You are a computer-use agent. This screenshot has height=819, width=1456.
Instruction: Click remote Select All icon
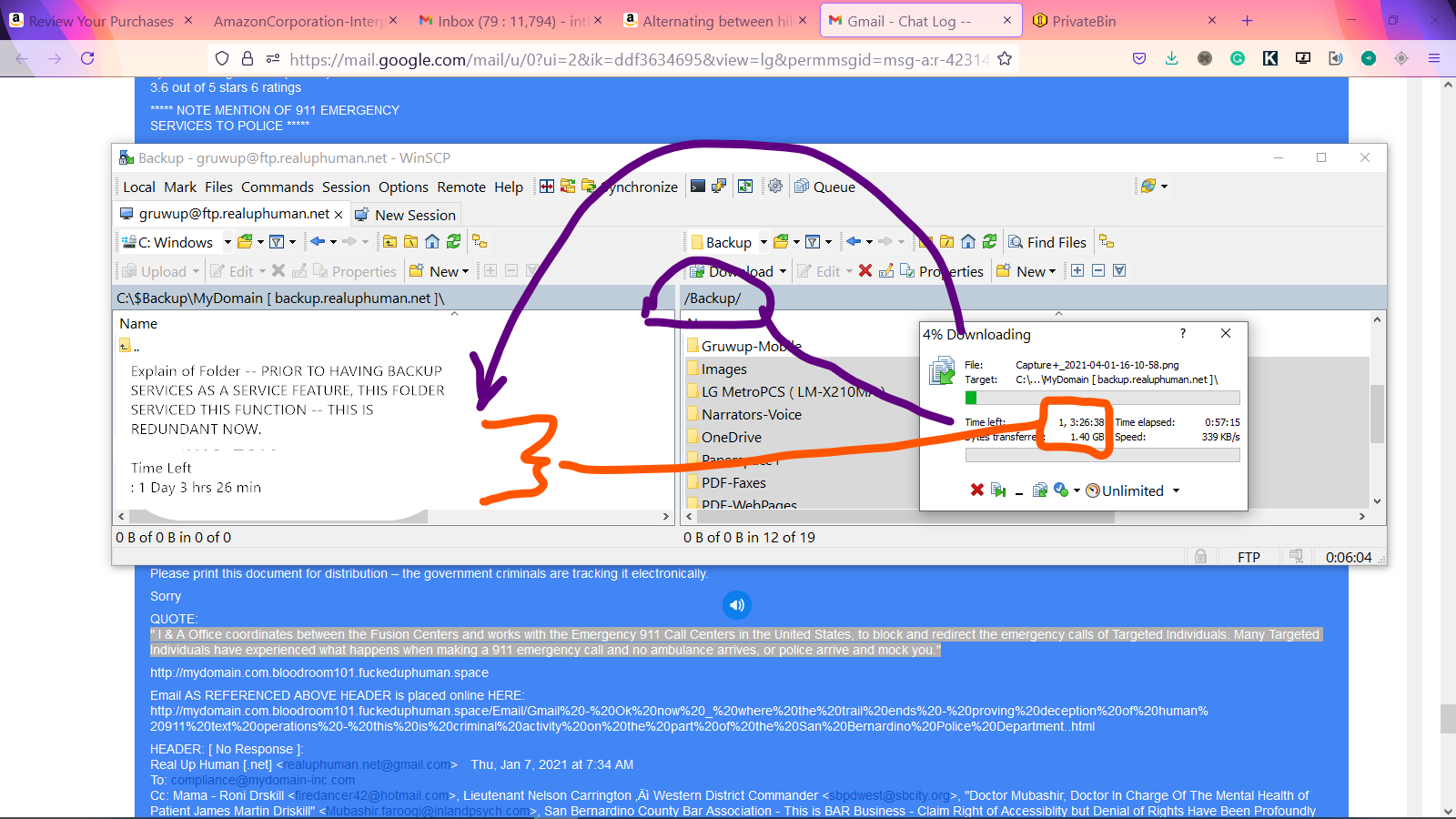click(1119, 270)
